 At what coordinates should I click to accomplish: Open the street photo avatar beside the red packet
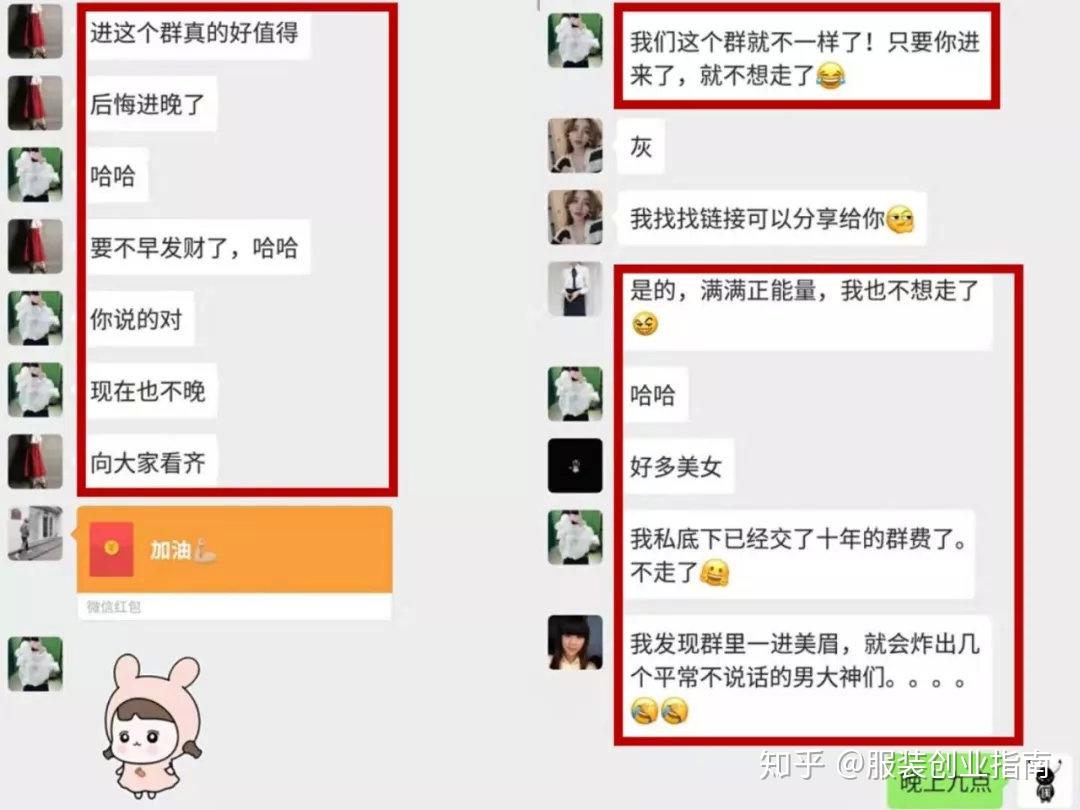[35, 534]
